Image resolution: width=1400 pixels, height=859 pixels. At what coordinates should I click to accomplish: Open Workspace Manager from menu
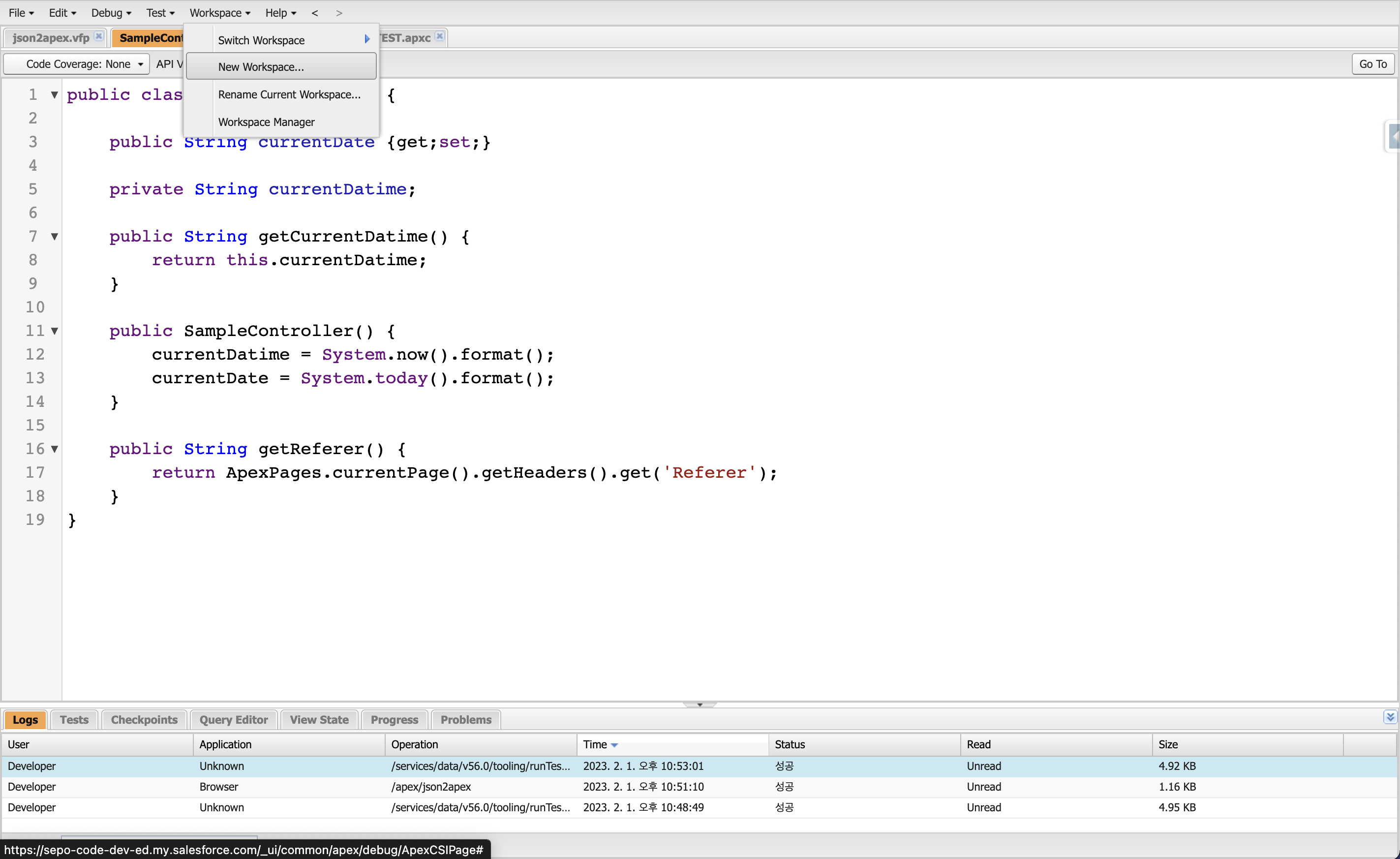coord(266,122)
